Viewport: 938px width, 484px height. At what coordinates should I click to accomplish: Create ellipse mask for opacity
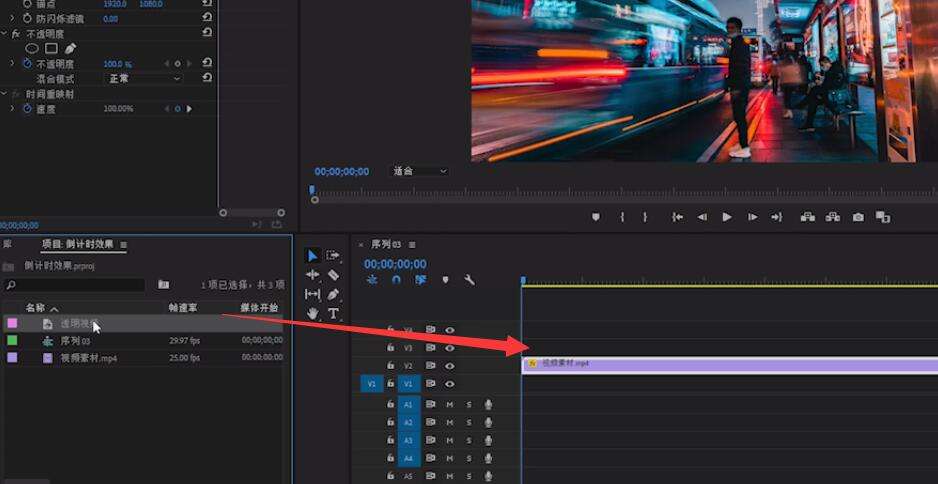coord(32,48)
